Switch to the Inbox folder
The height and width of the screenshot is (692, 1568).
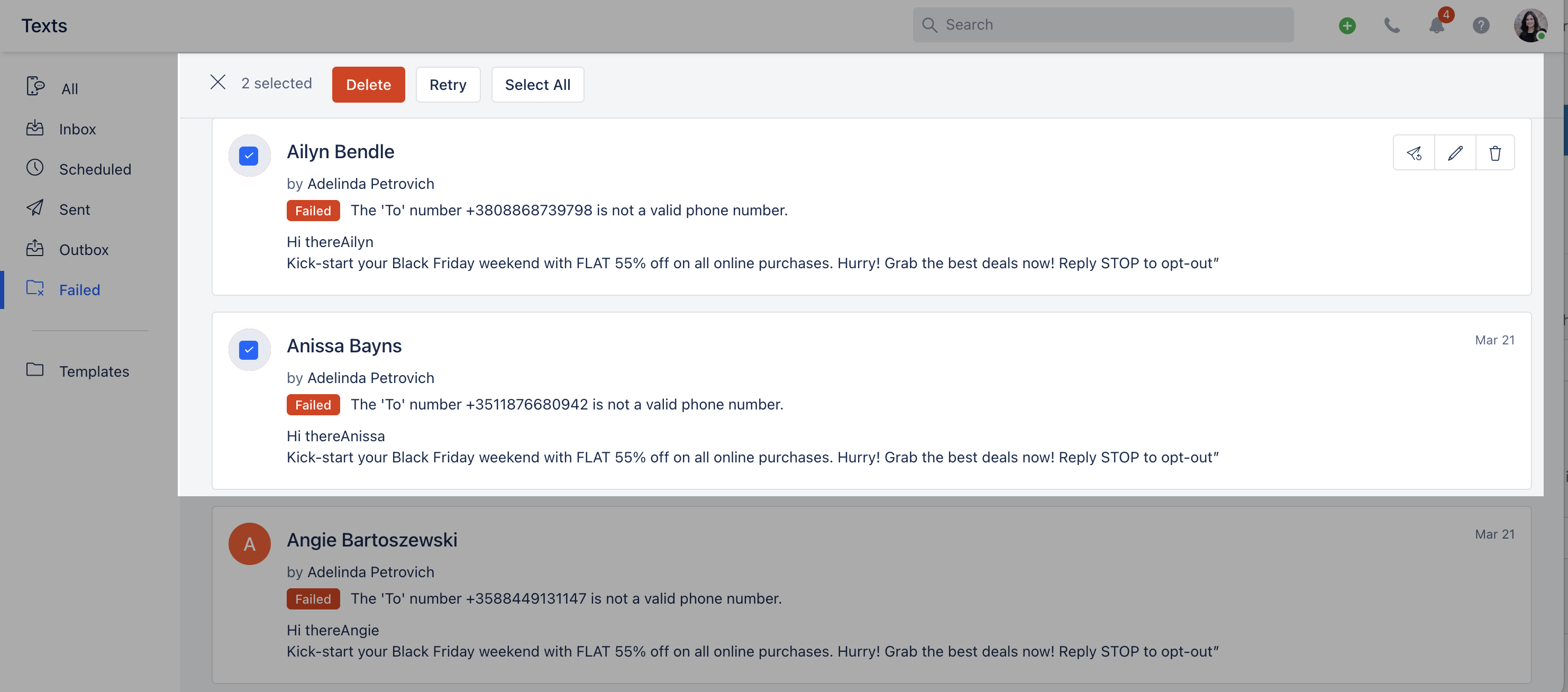77,129
